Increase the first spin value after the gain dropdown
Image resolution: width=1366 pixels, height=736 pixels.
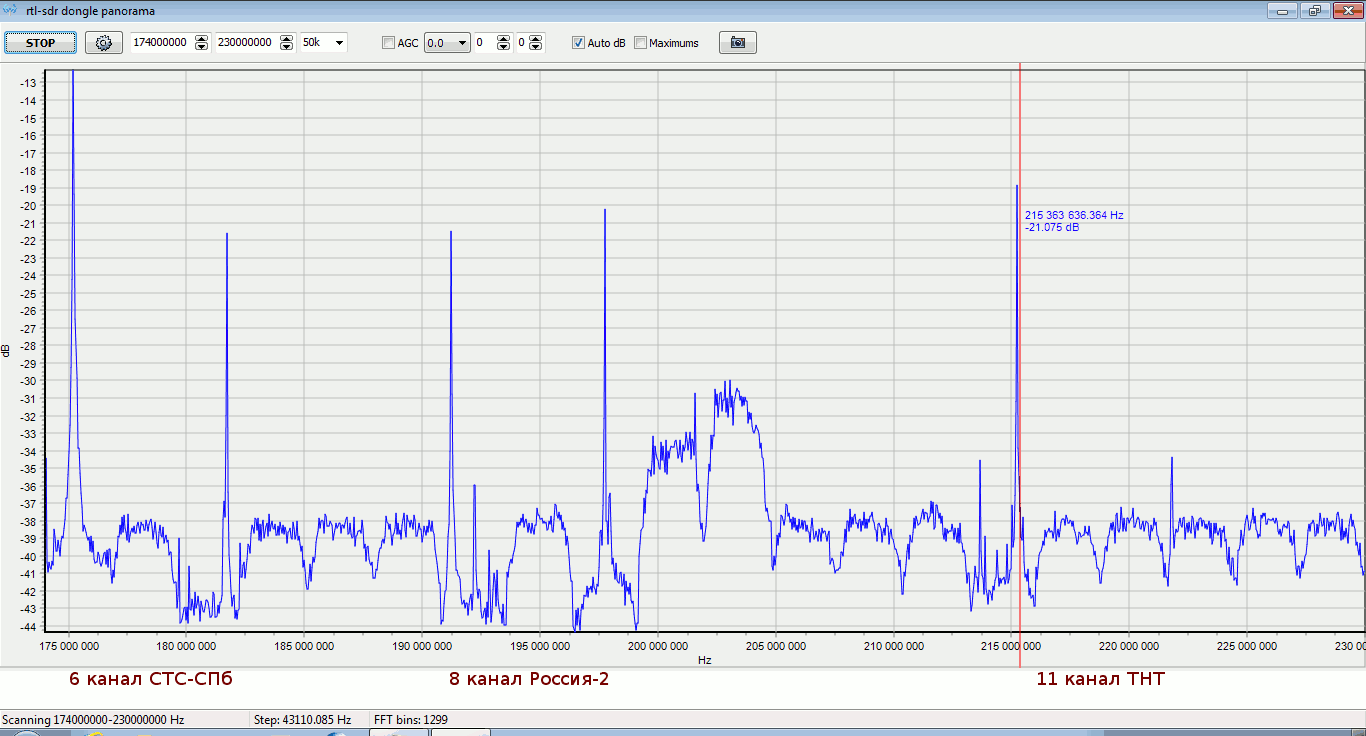(x=503, y=39)
